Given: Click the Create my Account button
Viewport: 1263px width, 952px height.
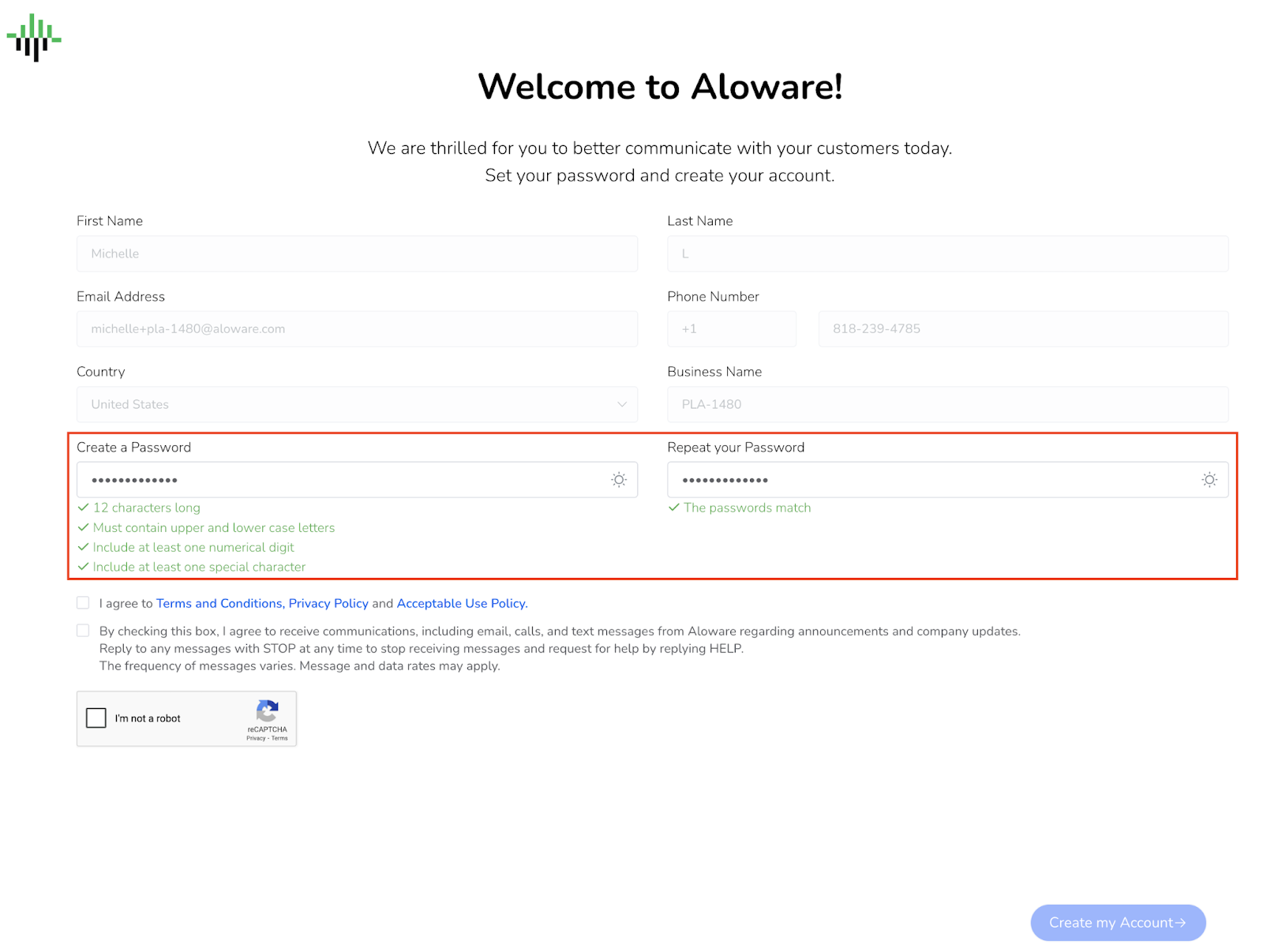Looking at the screenshot, I should tap(1118, 923).
